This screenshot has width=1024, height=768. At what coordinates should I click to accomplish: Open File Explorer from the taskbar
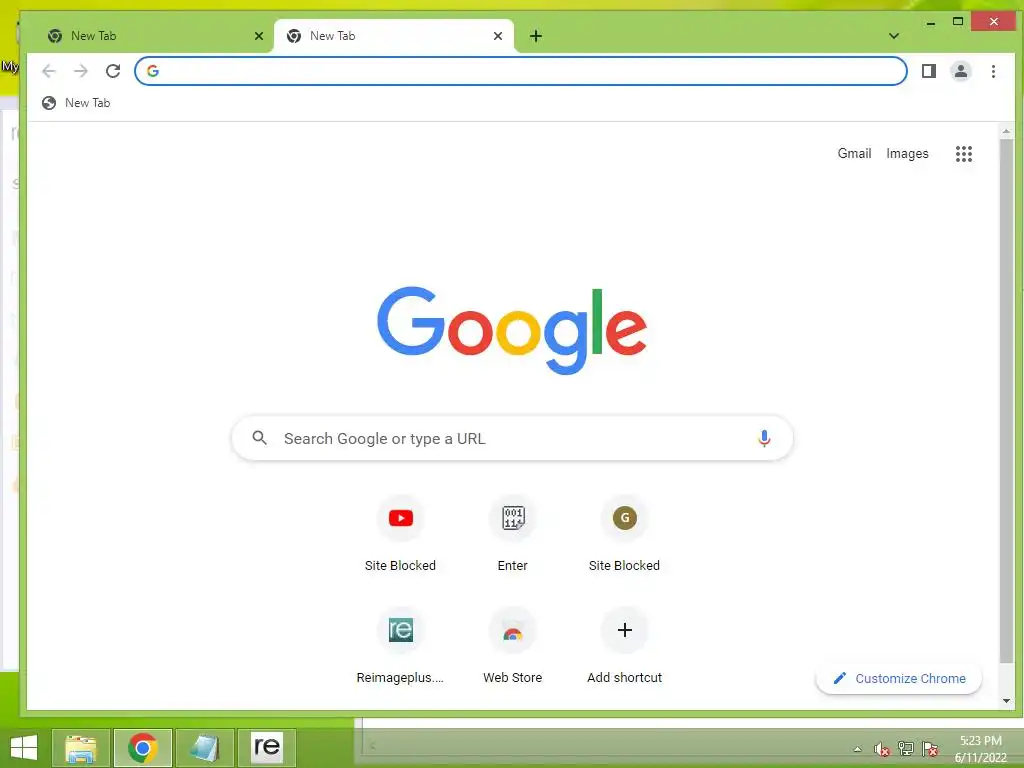81,748
